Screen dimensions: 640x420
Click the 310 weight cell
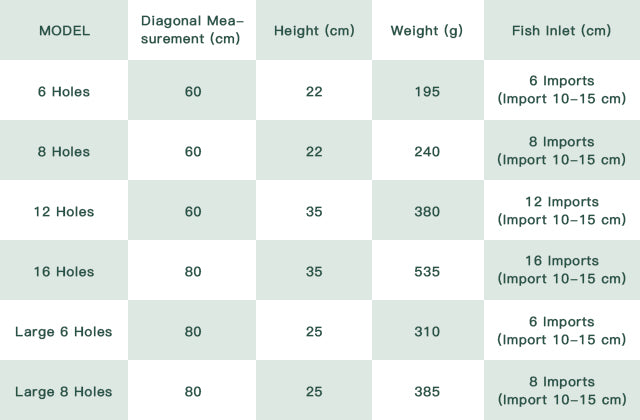click(427, 331)
